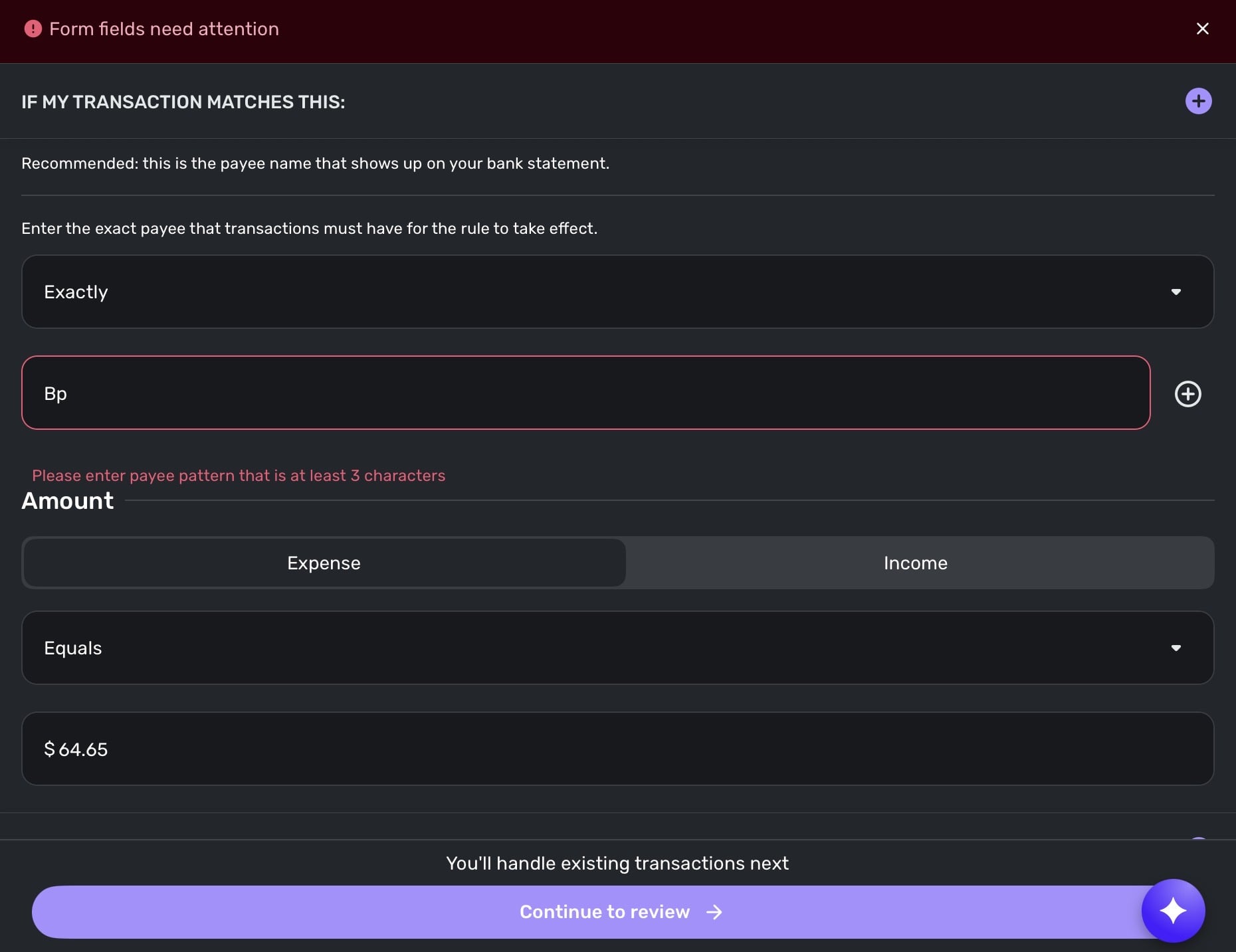1236x952 pixels.
Task: Click the 'You'll handle existing transactions next' note
Action: click(617, 863)
